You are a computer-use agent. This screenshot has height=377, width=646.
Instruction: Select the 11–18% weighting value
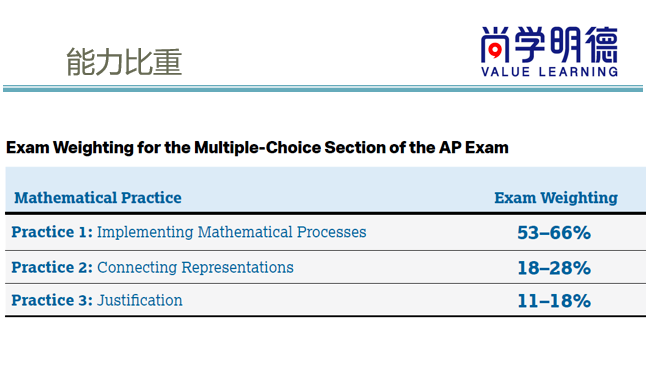(554, 301)
